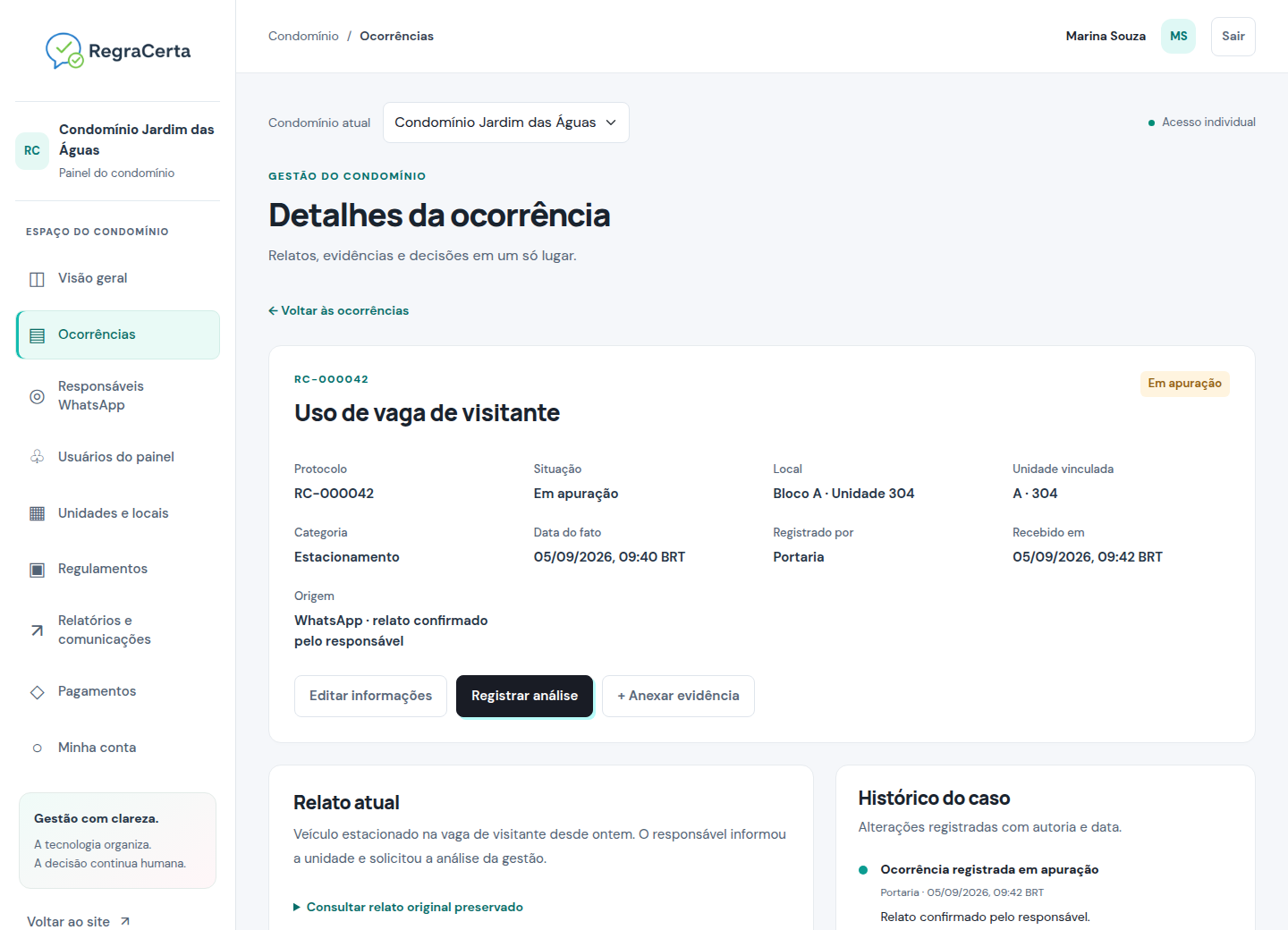Click the Protocolo value RC-000042

click(334, 494)
